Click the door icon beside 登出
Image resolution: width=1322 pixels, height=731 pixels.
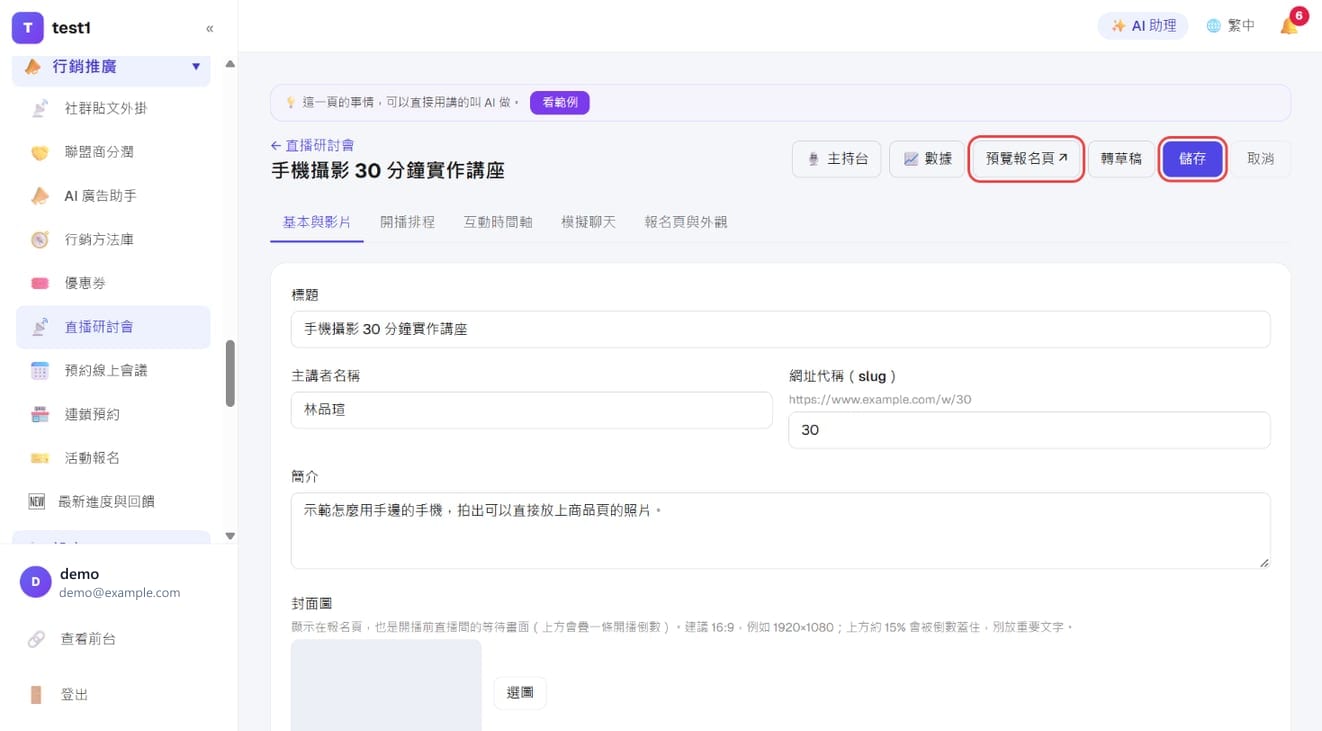point(37,695)
